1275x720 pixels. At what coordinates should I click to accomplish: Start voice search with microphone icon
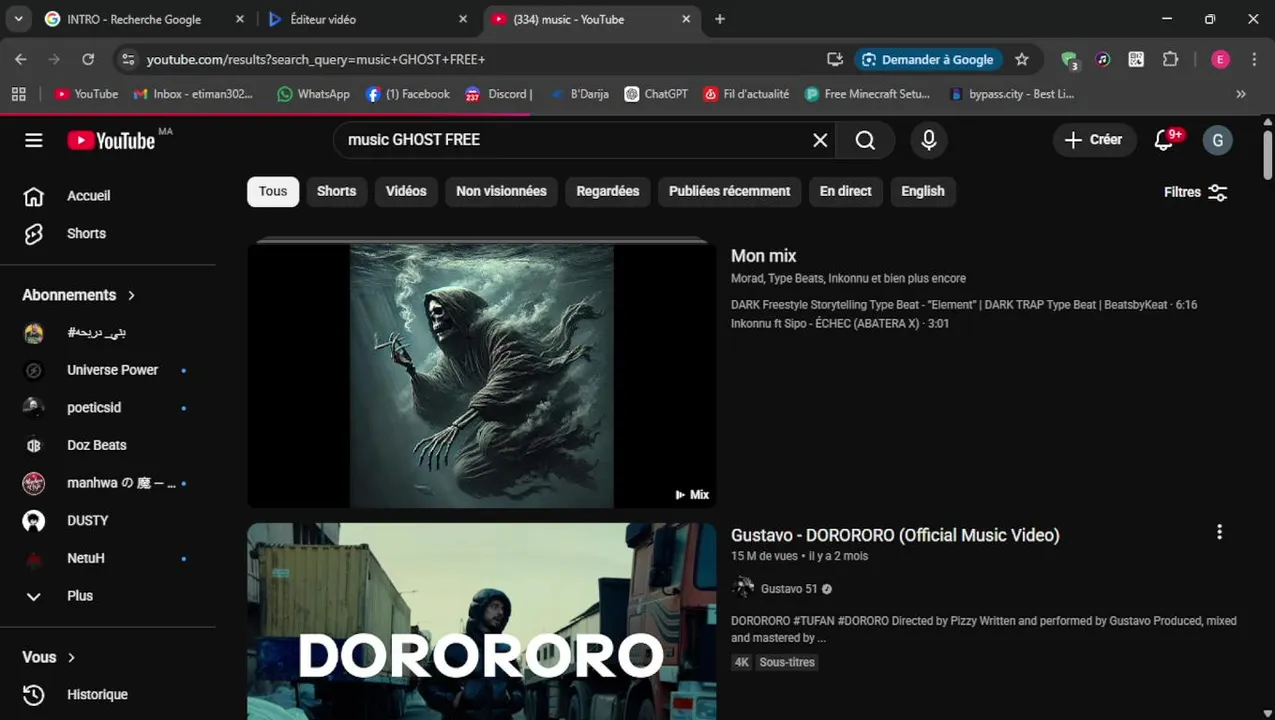click(929, 140)
